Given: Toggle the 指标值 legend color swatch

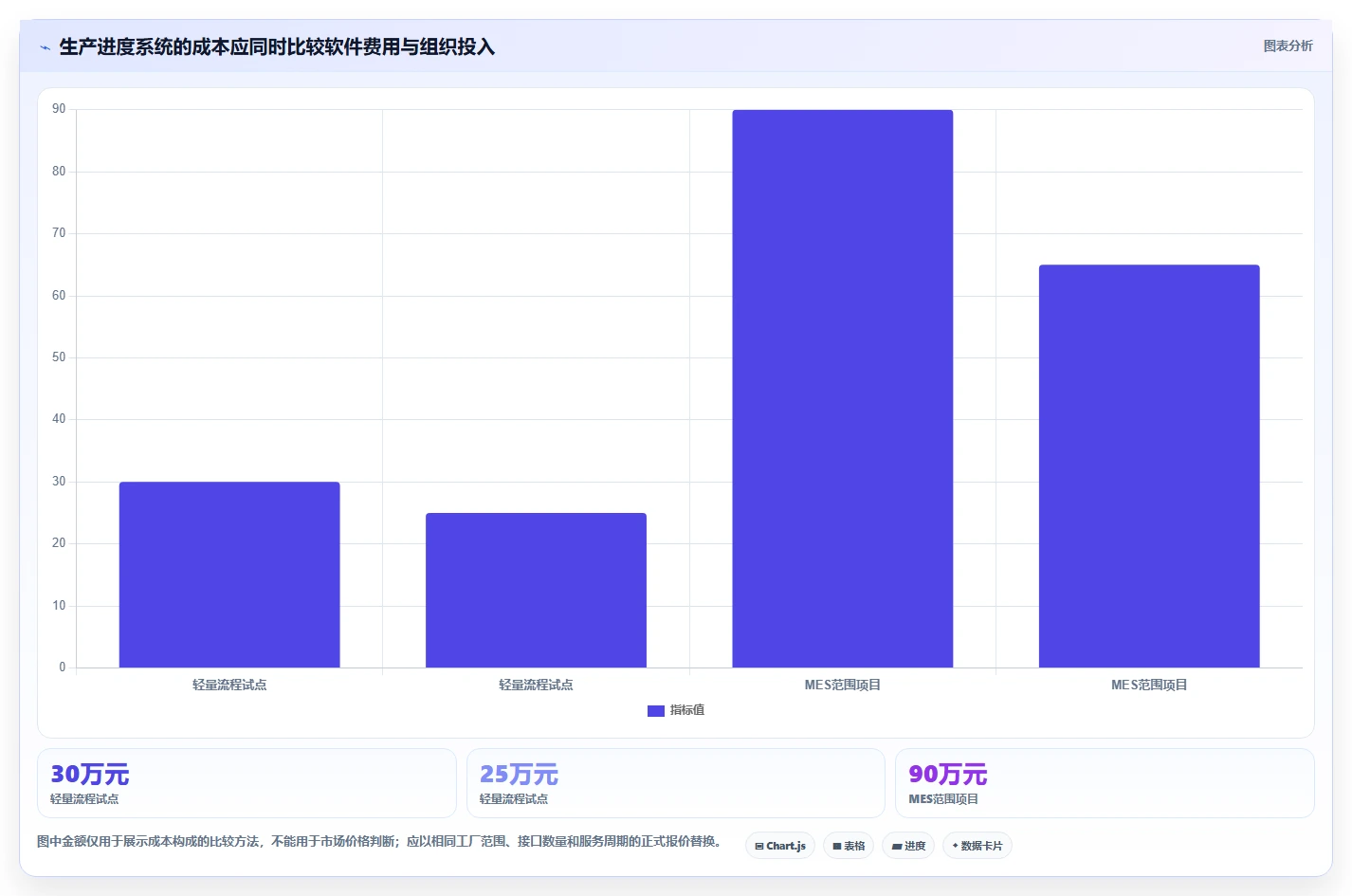Looking at the screenshot, I should [655, 710].
